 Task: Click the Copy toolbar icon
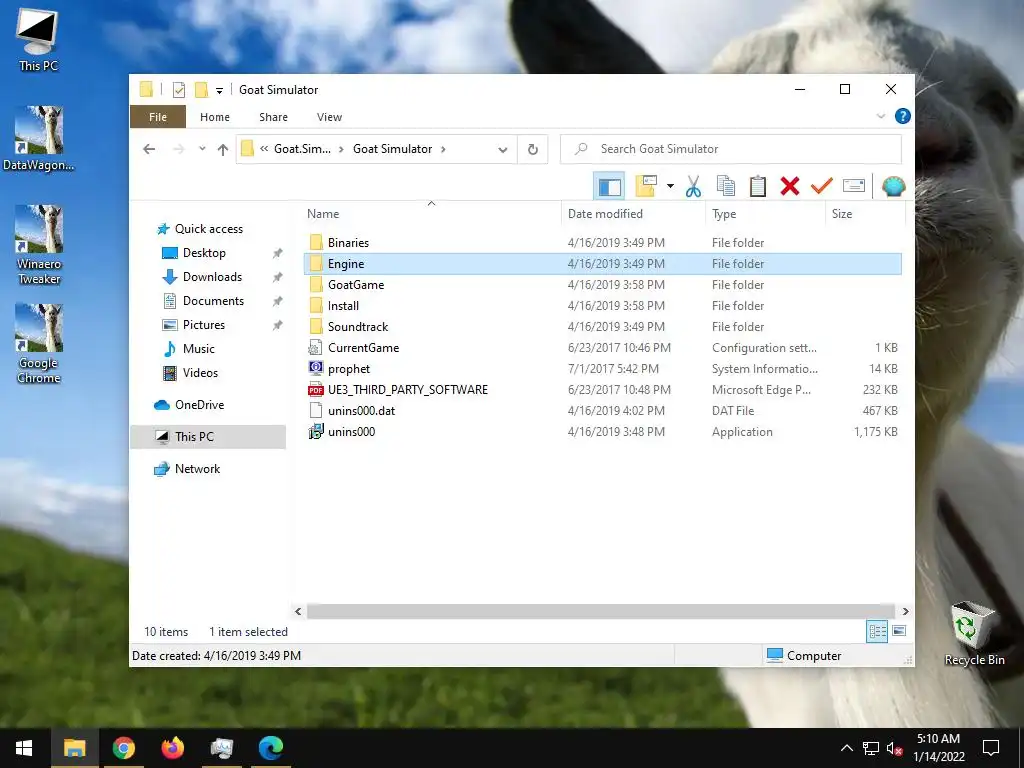pos(726,187)
